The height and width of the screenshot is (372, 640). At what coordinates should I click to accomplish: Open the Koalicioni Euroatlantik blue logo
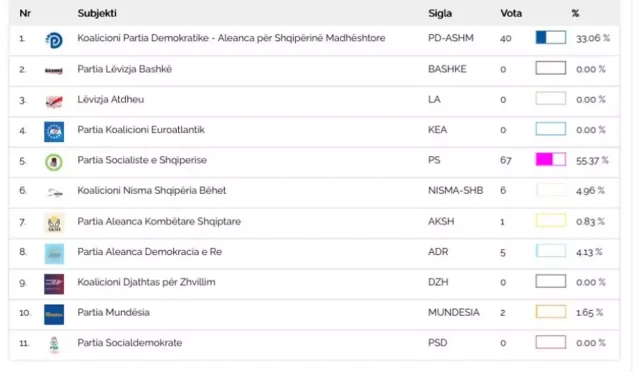[54, 132]
